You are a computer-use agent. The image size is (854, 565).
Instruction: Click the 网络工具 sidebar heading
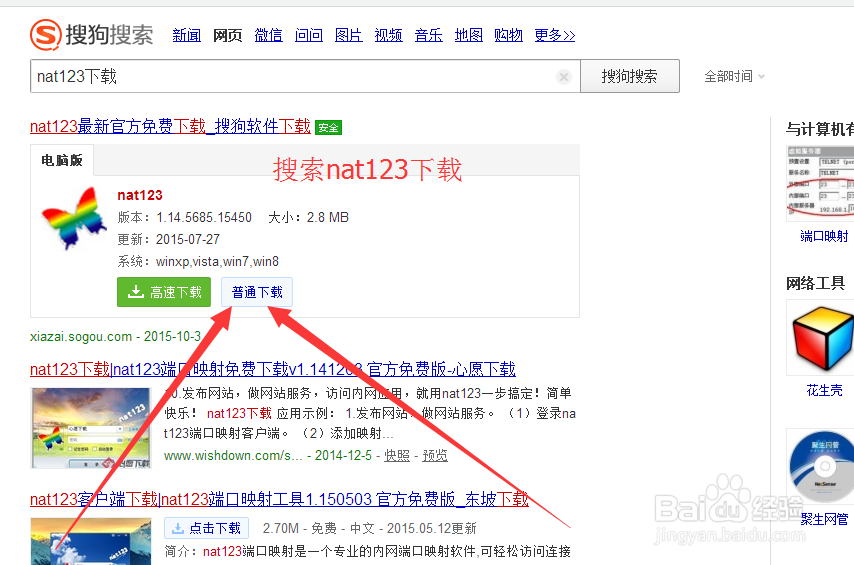coord(815,283)
